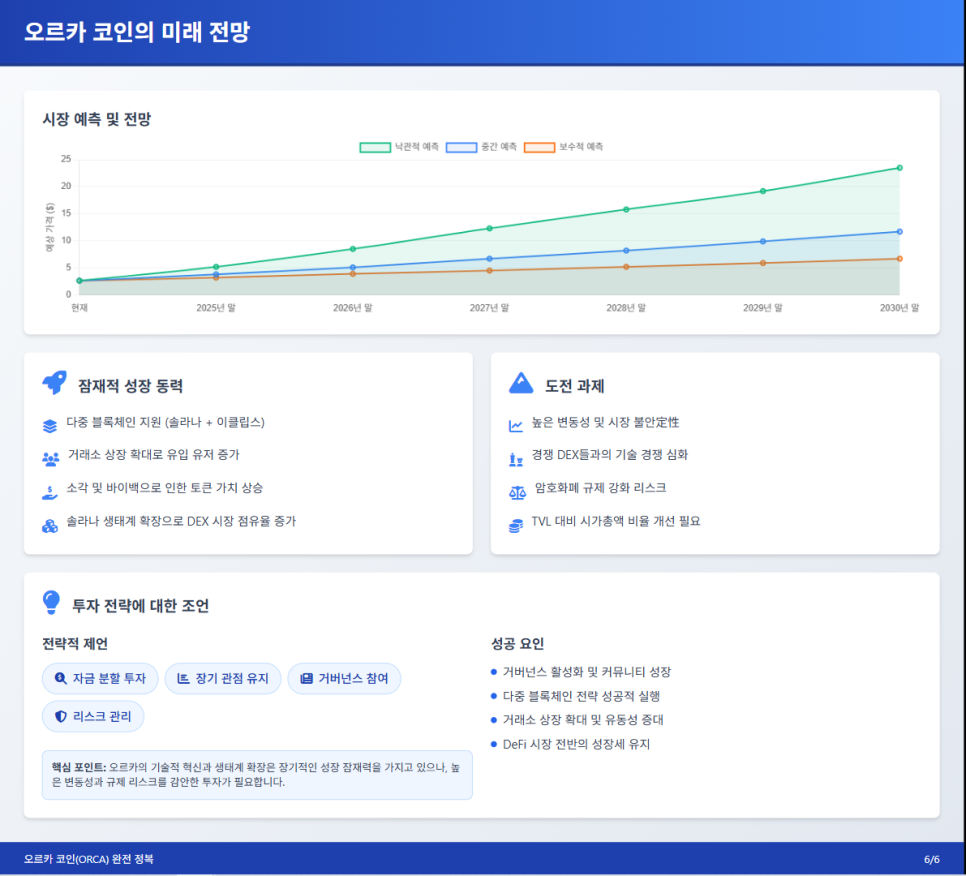
Task: Click the cubes icon next to 솔라나 생태계 확장
Action: click(x=50, y=525)
